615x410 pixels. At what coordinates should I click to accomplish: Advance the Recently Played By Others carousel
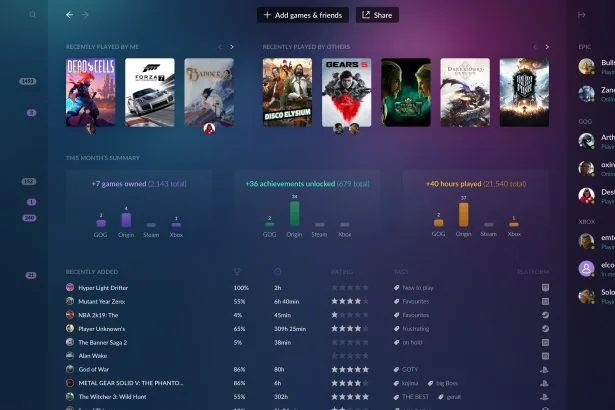pos(547,47)
